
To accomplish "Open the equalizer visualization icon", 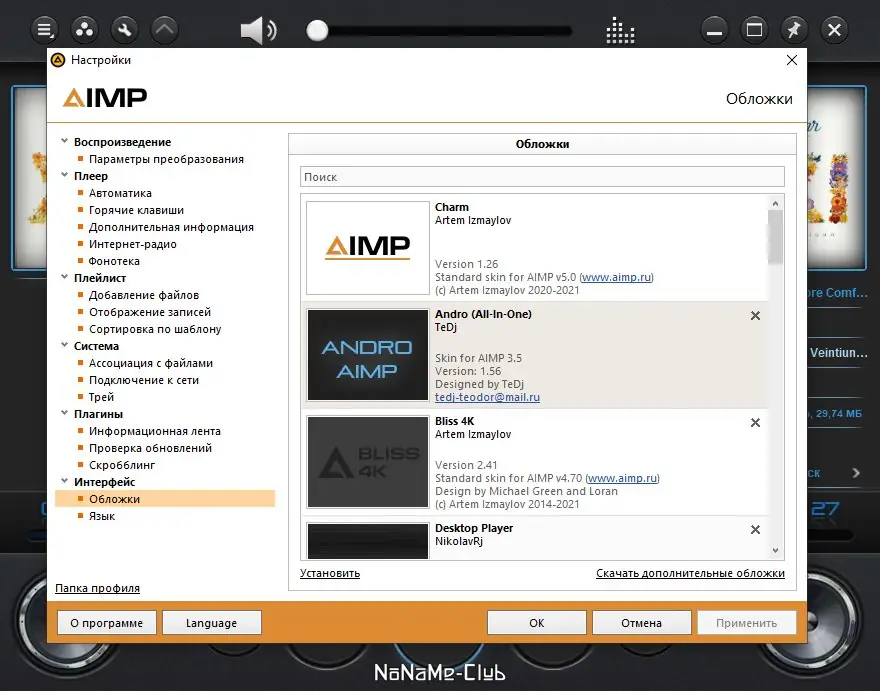I will tap(620, 30).
